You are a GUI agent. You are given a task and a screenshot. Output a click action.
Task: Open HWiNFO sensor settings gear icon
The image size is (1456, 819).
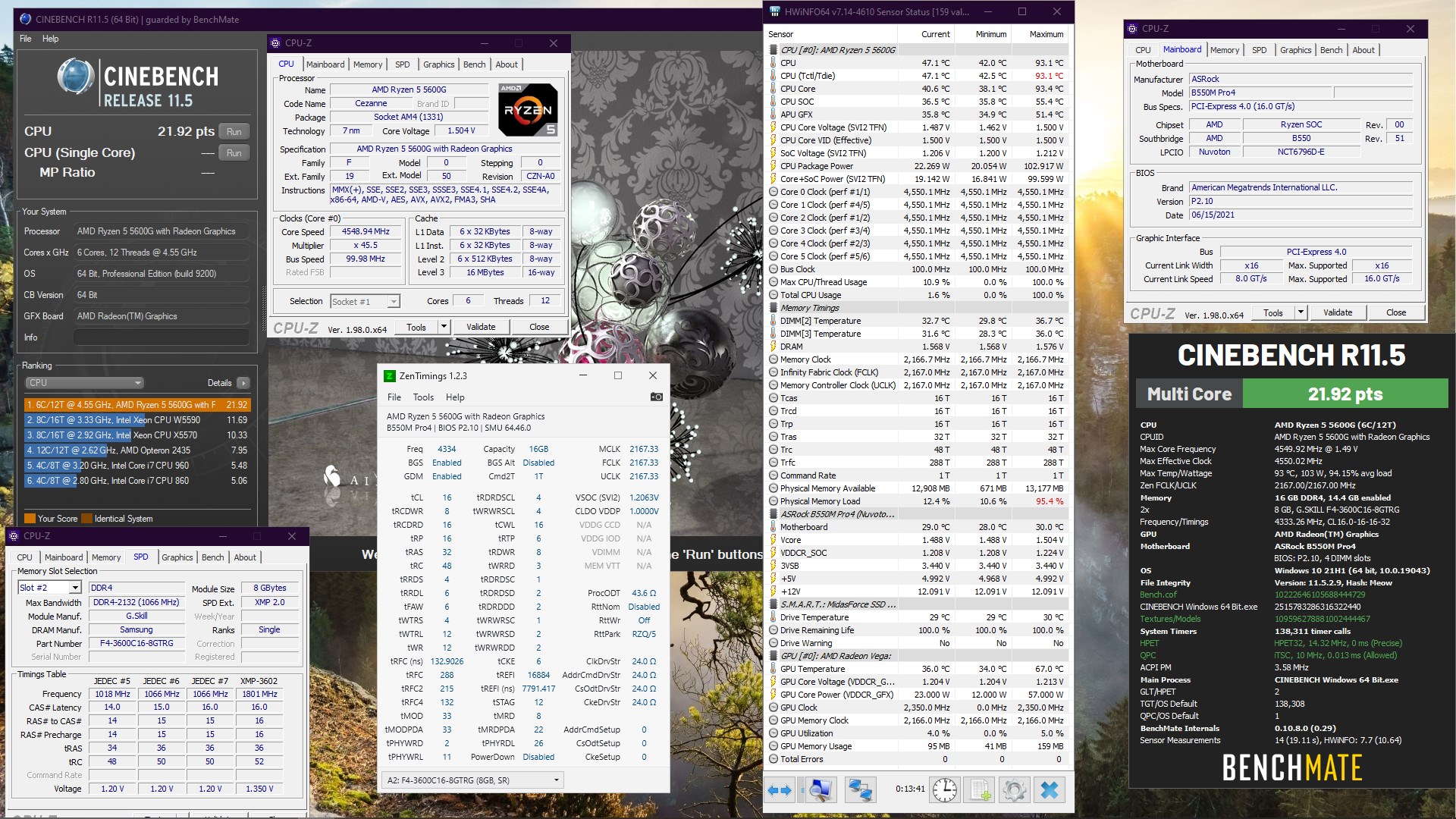click(1014, 790)
